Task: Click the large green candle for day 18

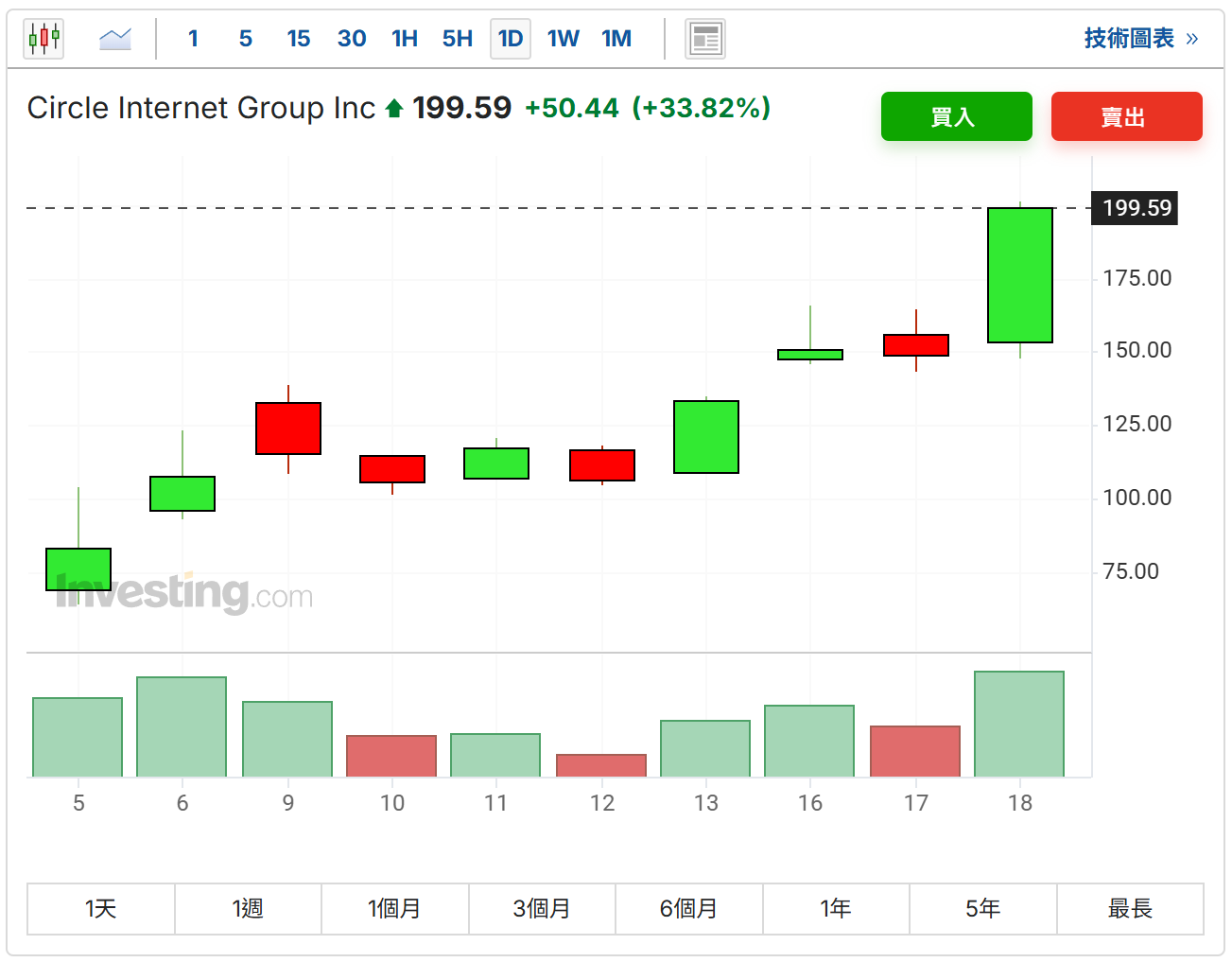Action: coord(1020,275)
